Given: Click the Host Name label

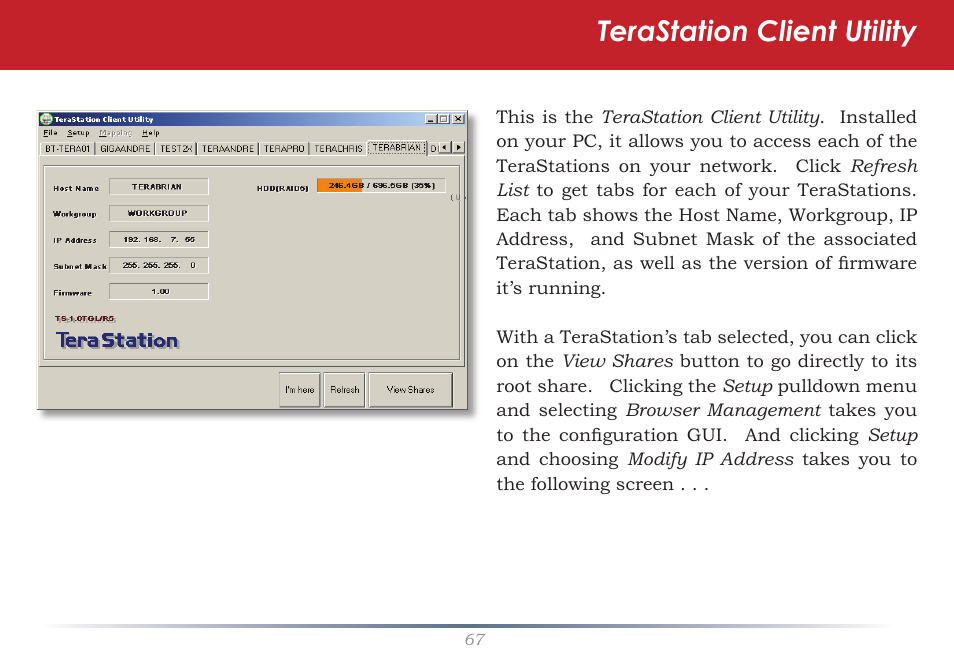Looking at the screenshot, I should (76, 189).
